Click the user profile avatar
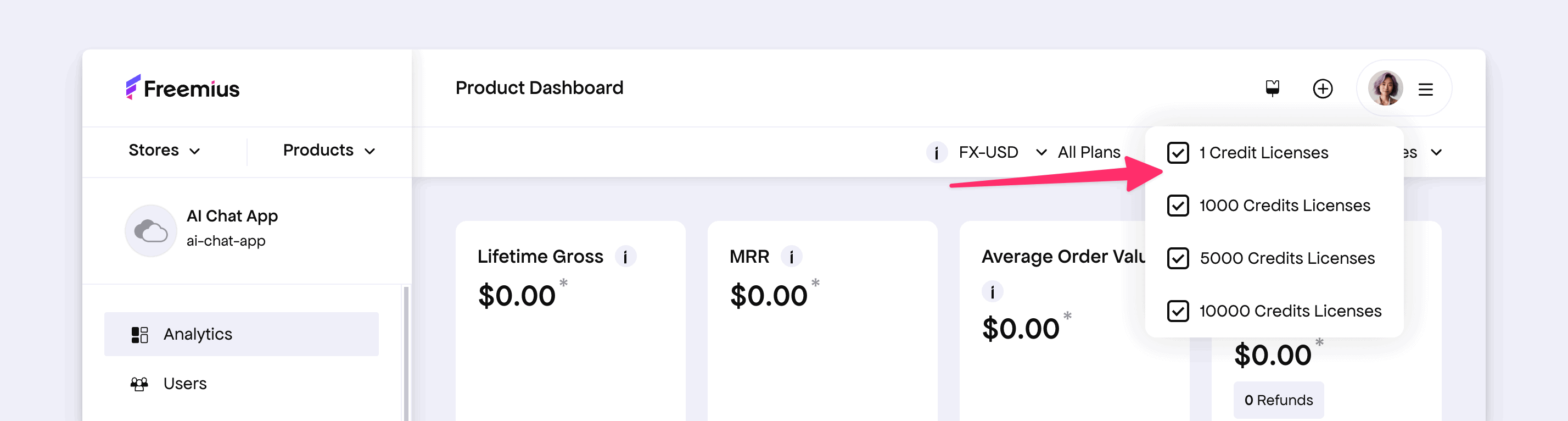Viewport: 1568px width, 421px height. pyautogui.click(x=1385, y=88)
